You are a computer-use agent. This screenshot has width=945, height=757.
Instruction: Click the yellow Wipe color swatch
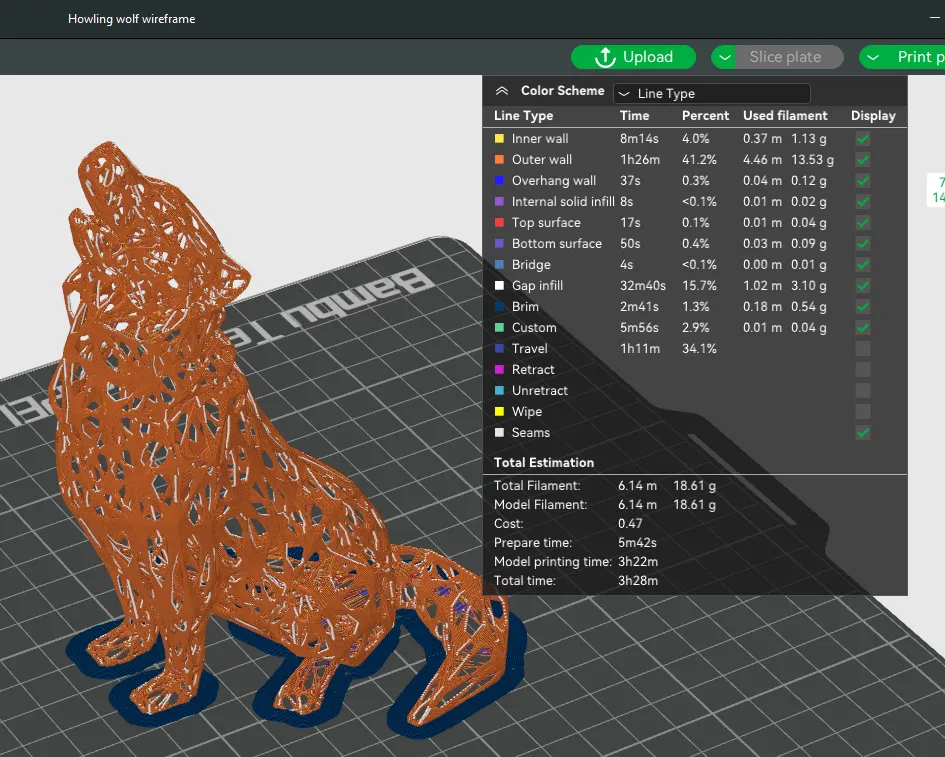499,412
